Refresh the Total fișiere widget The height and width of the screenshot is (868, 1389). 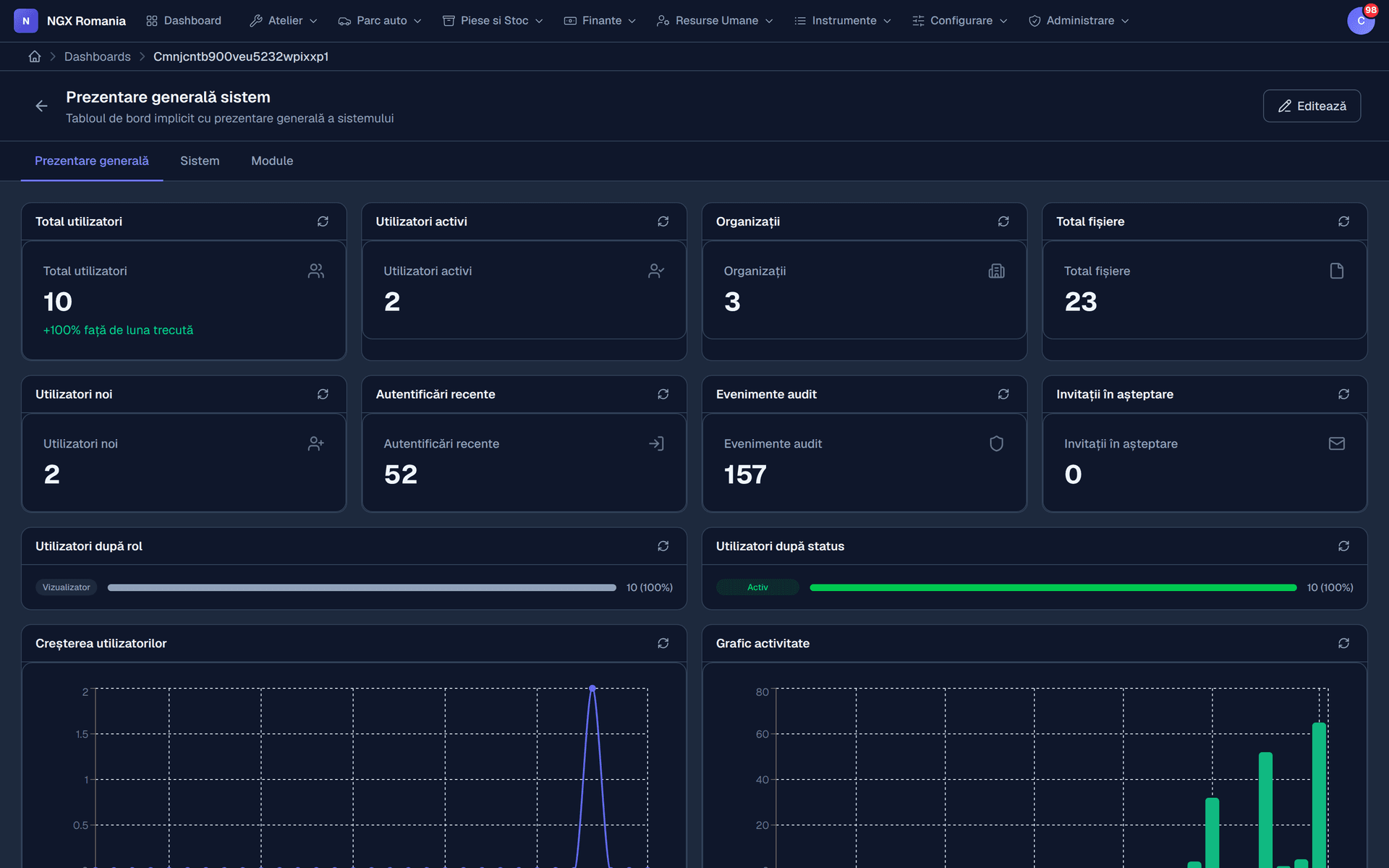point(1343,221)
